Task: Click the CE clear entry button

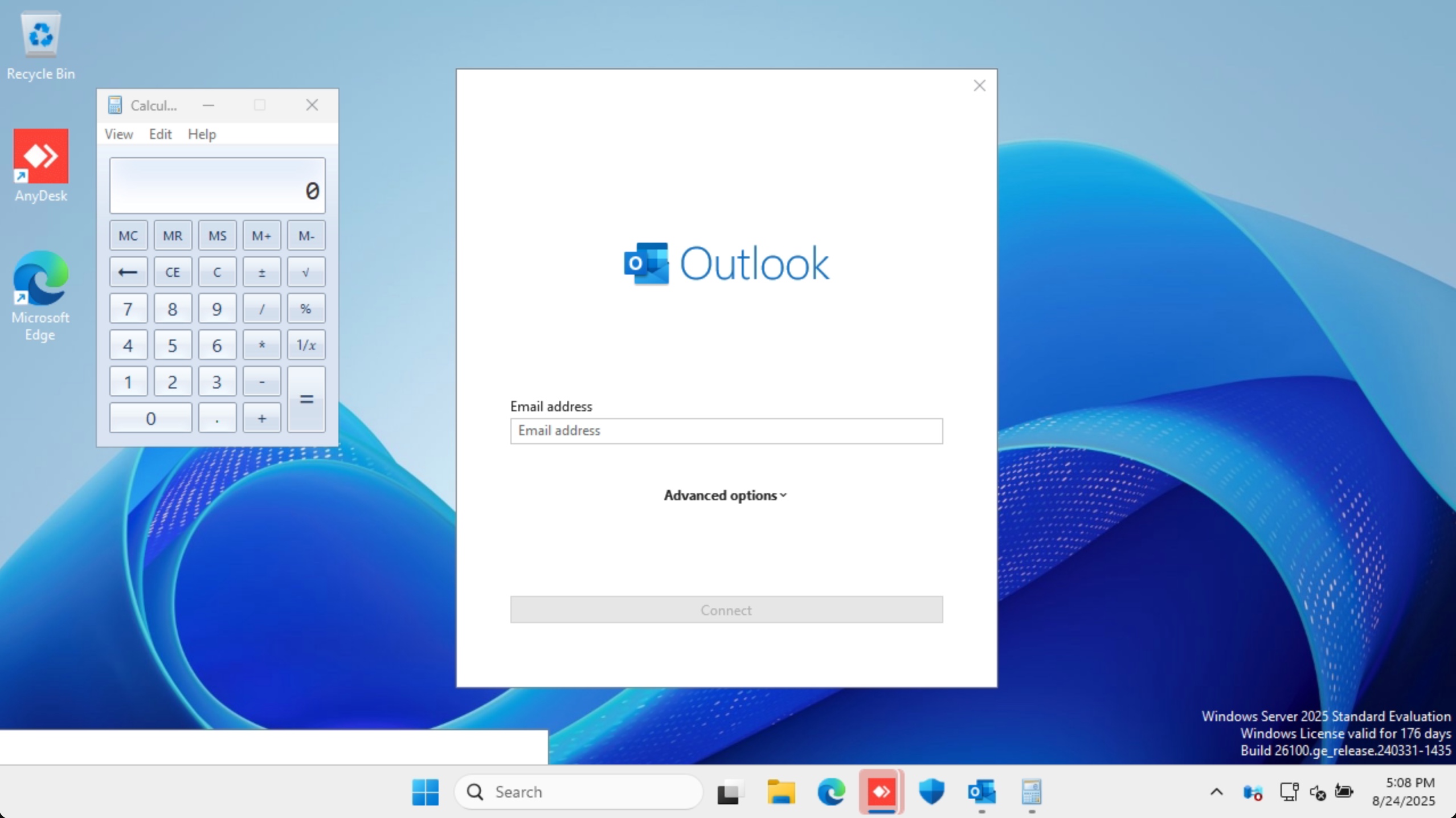Action: point(173,272)
